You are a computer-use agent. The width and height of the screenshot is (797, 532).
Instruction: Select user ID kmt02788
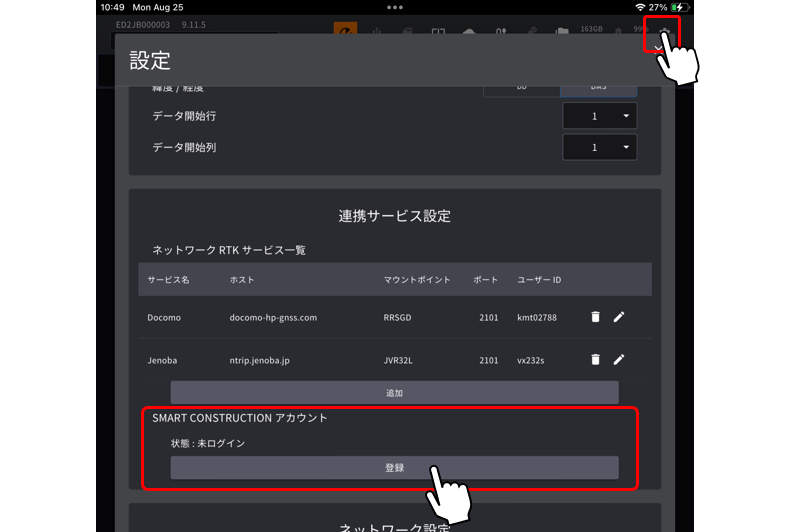point(537,318)
